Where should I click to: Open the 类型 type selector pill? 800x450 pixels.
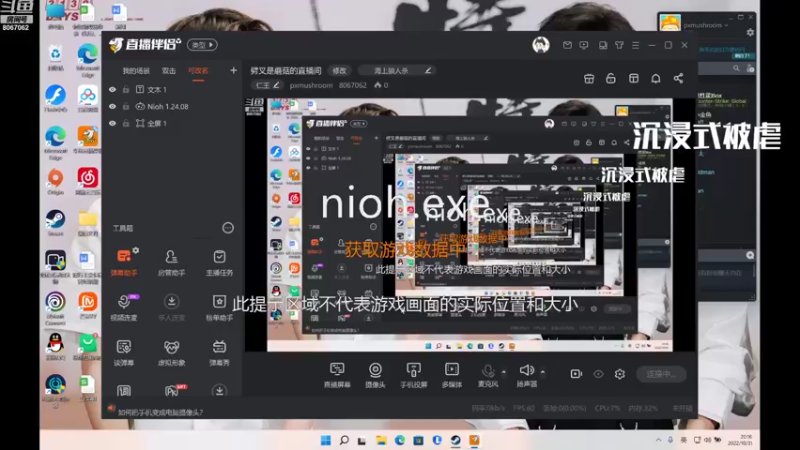click(x=202, y=45)
